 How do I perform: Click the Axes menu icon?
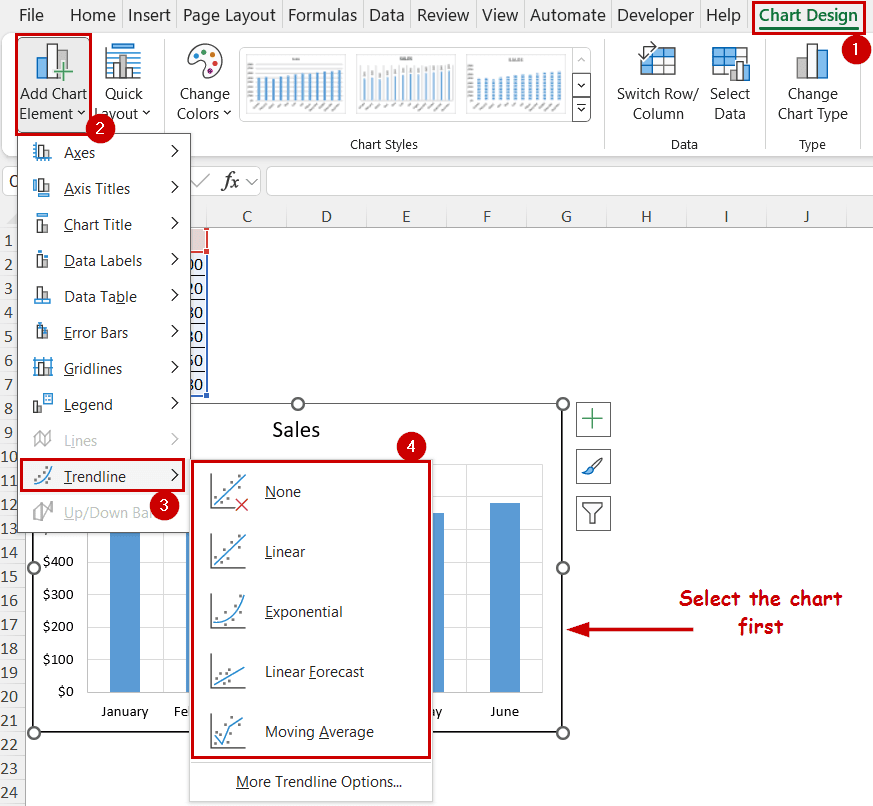(42, 151)
